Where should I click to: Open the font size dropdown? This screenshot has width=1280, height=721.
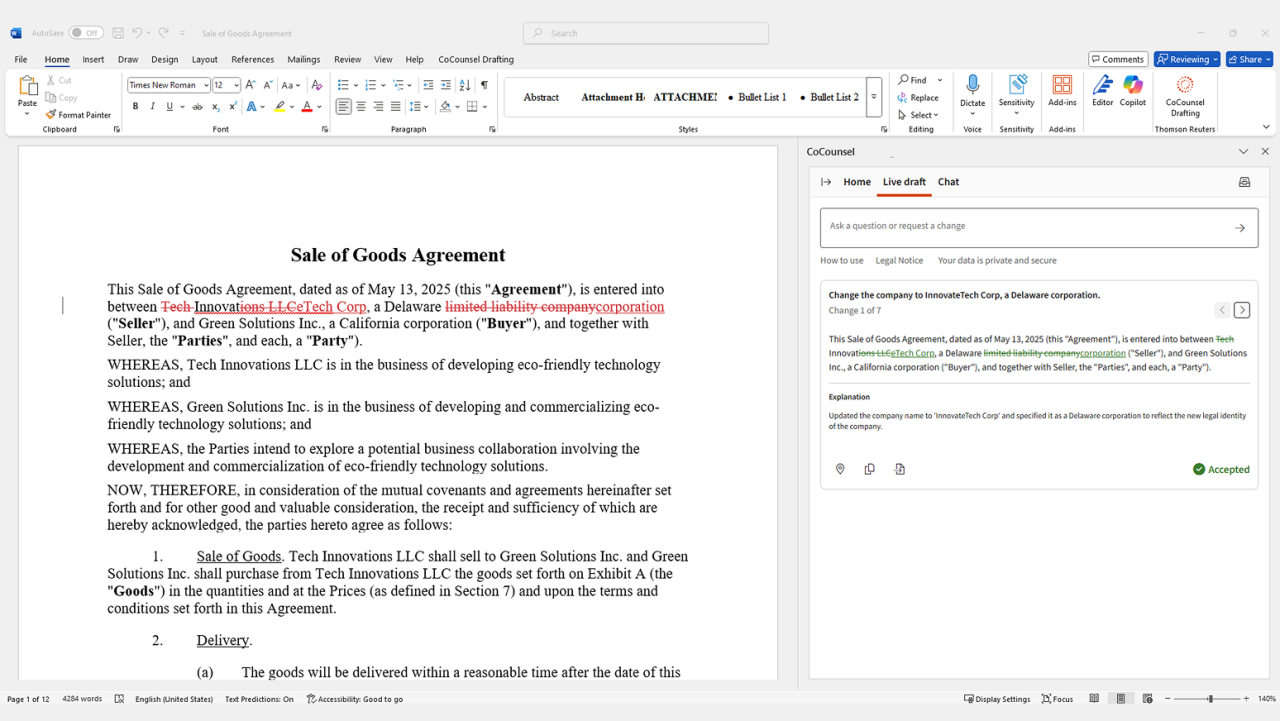click(x=236, y=85)
